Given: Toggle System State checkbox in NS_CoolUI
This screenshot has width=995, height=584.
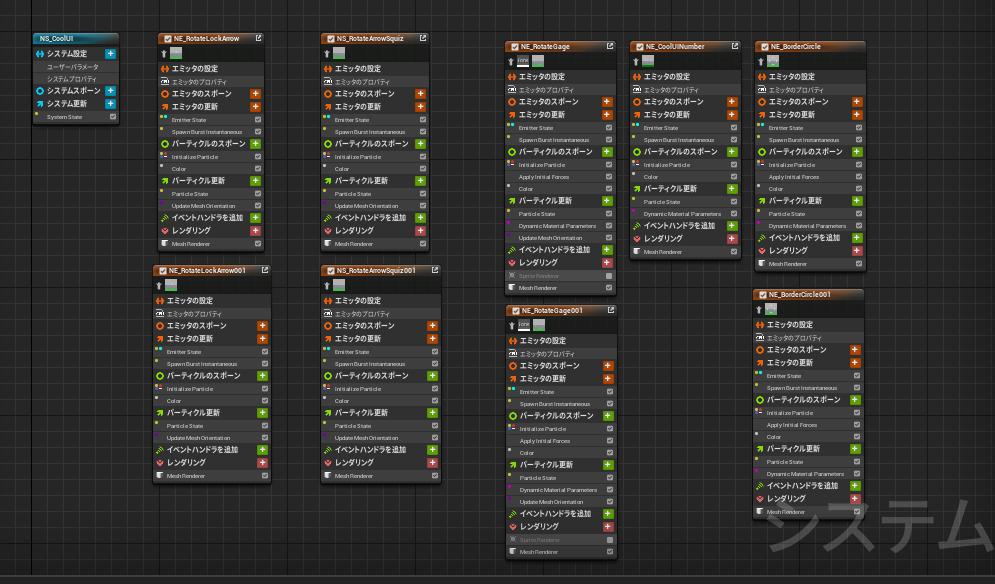Looking at the screenshot, I should [113, 117].
